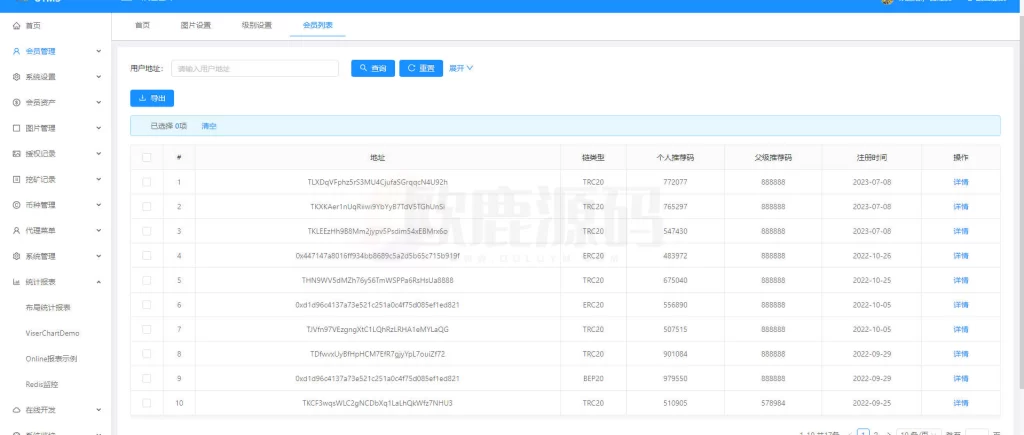Switch to the 图片设置 tab

coord(196,25)
